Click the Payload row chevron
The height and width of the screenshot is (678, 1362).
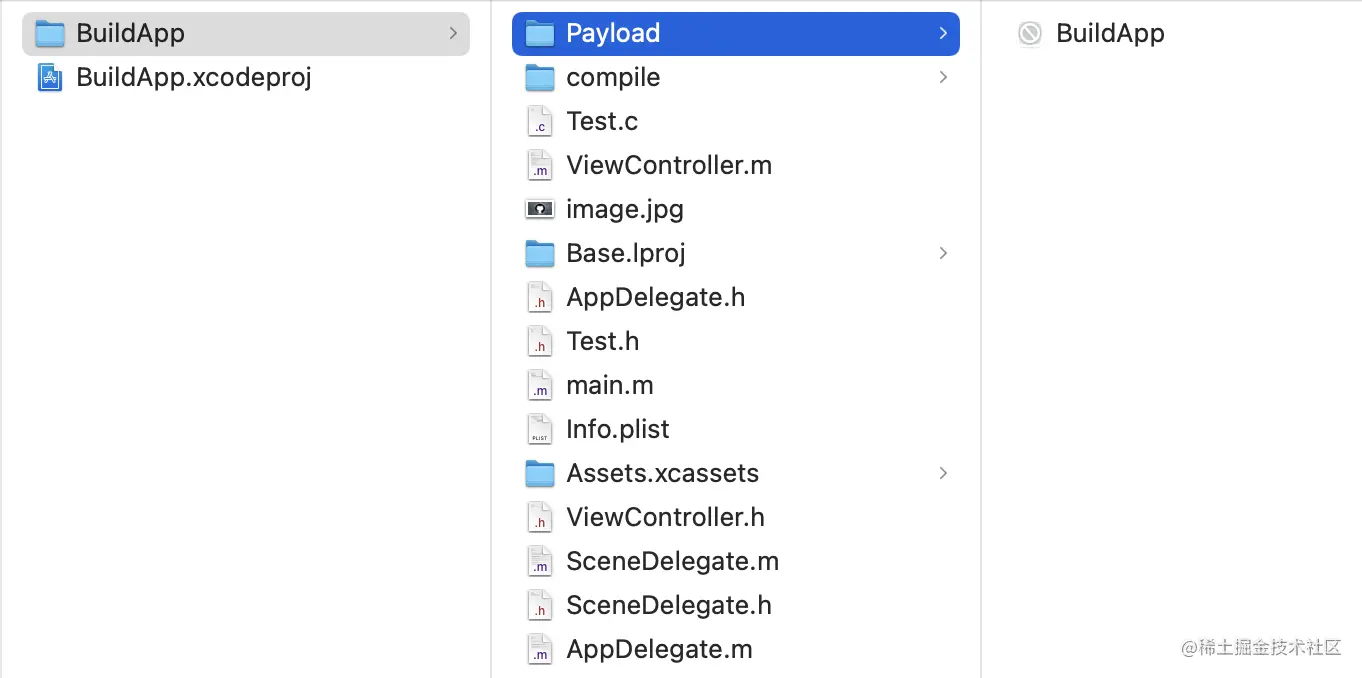point(943,33)
